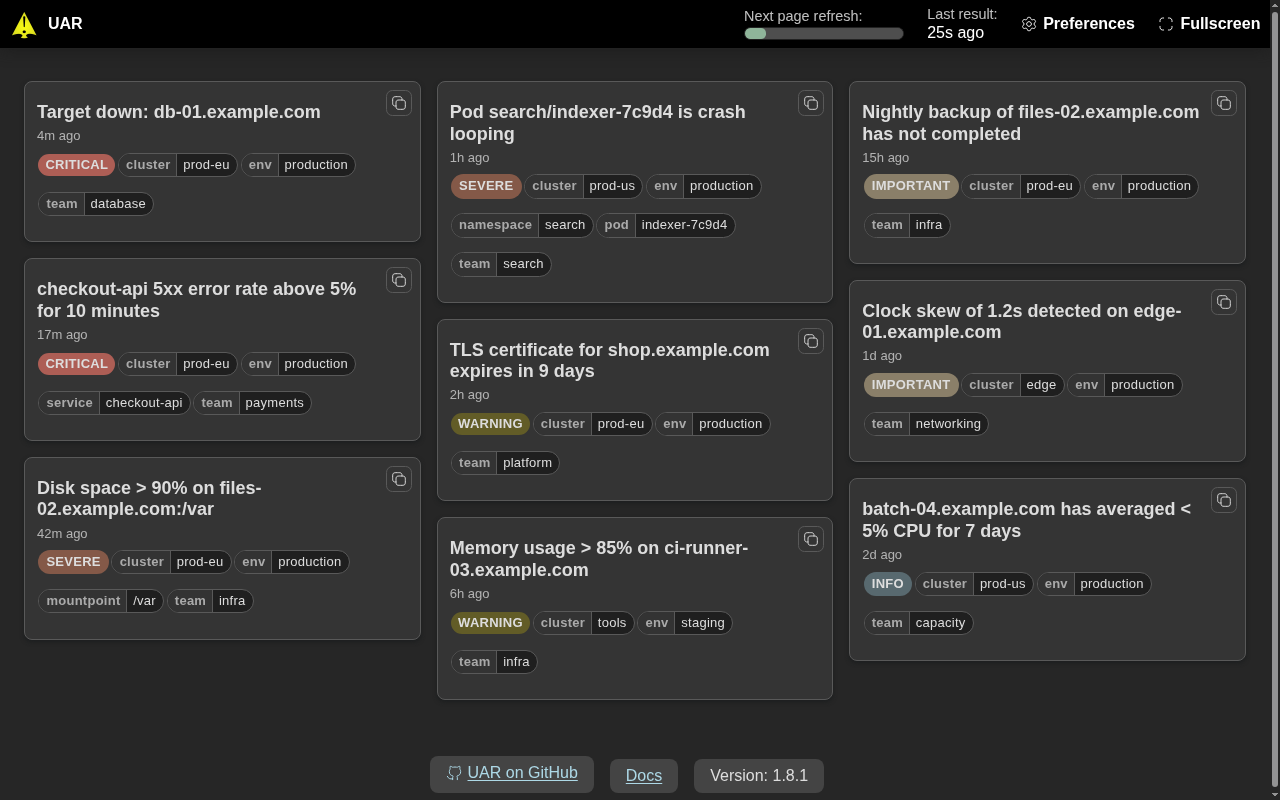
Task: Copy the clock skew alert
Action: click(1224, 302)
